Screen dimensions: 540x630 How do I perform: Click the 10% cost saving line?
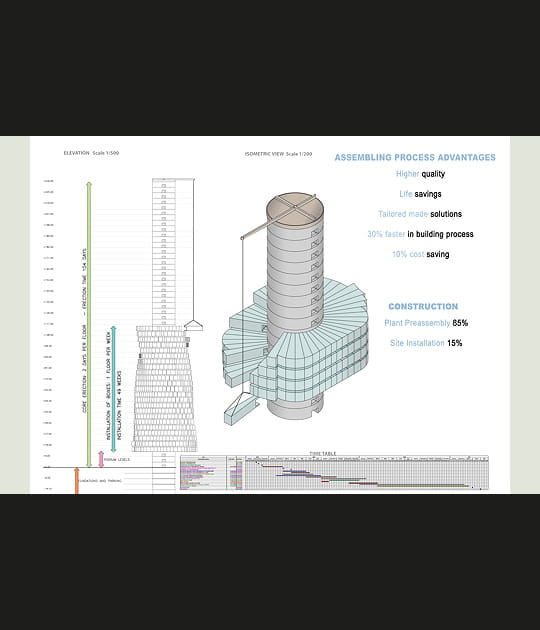pos(421,254)
